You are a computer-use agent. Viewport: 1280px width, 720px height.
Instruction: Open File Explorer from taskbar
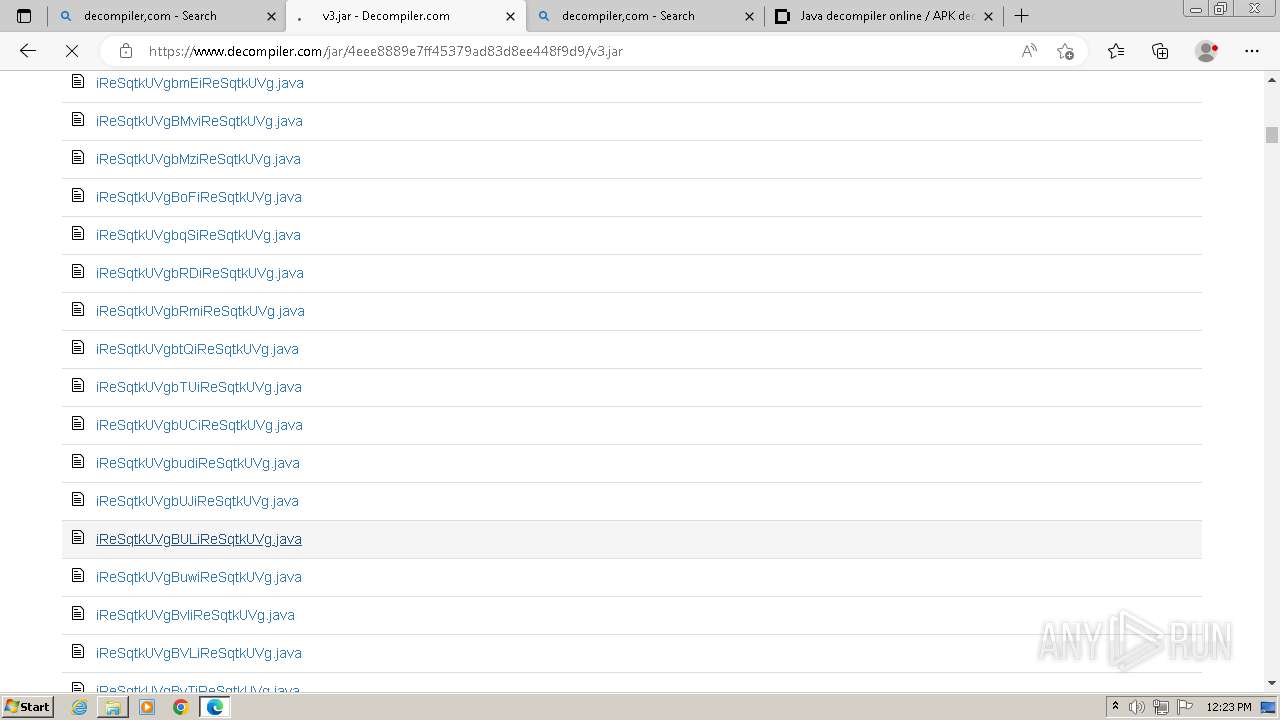click(x=113, y=707)
